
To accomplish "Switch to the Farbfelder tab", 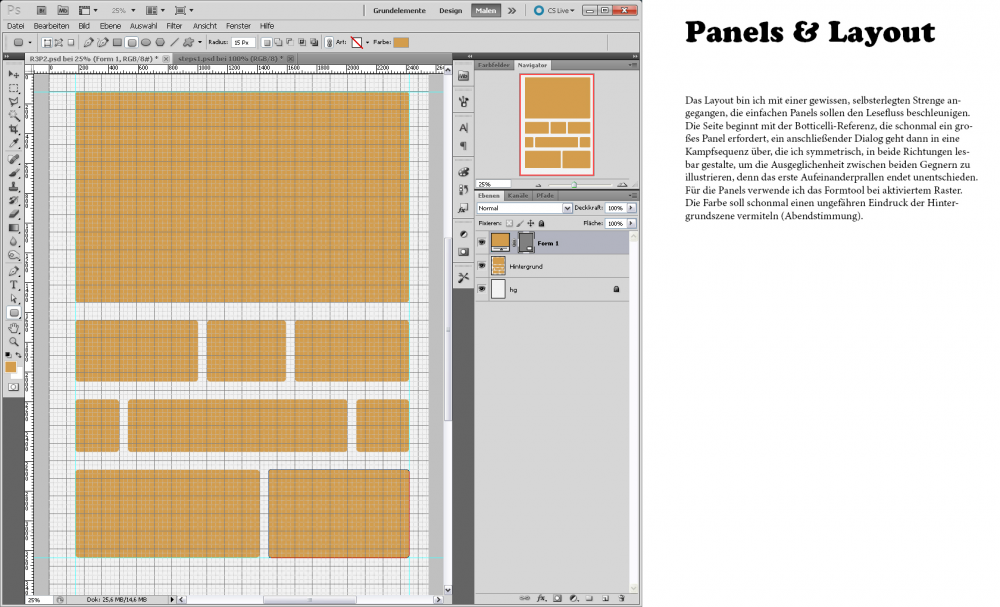I will click(x=494, y=65).
